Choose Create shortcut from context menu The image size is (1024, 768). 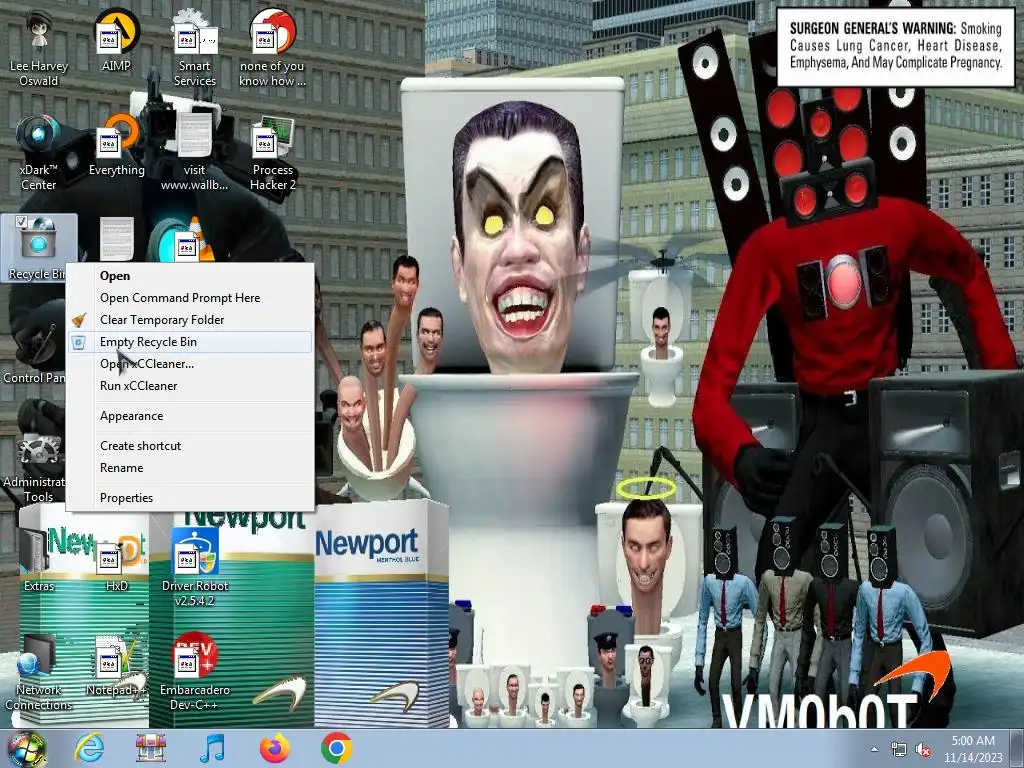point(190,446)
